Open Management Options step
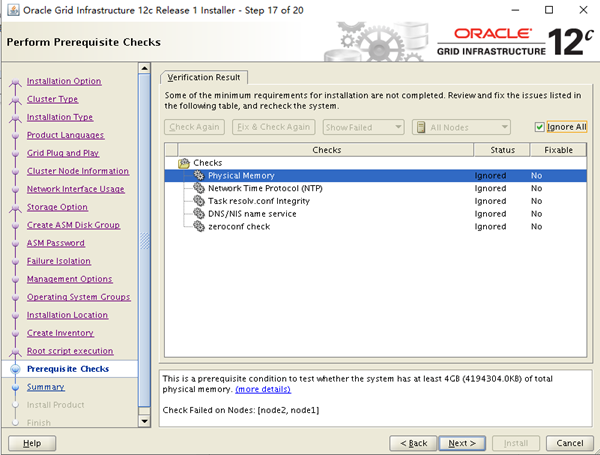Screen dimensions: 600x455 click(69, 279)
